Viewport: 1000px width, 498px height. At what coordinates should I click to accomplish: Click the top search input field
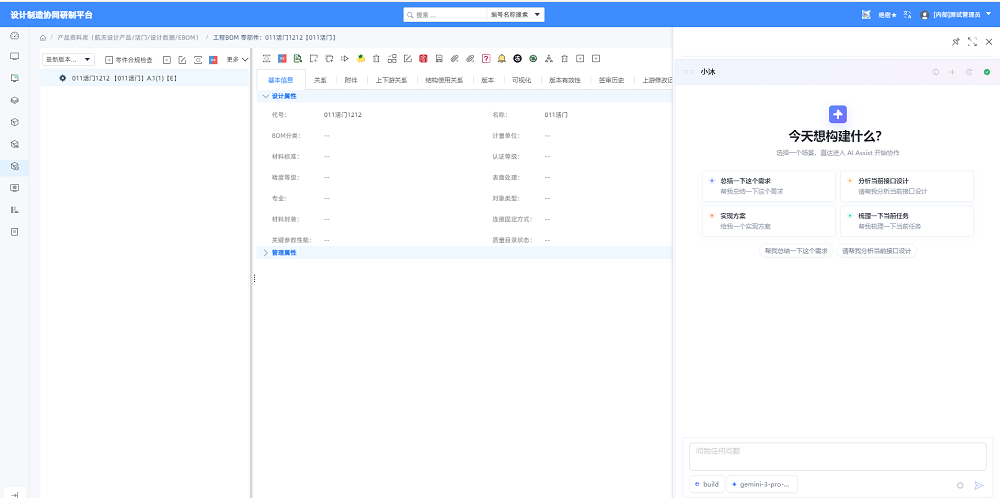coord(445,15)
